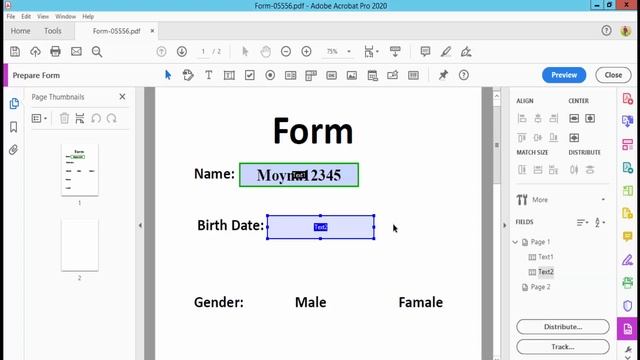Go to next page arrow
Viewport: 640px width, 360px height.
coord(182,51)
